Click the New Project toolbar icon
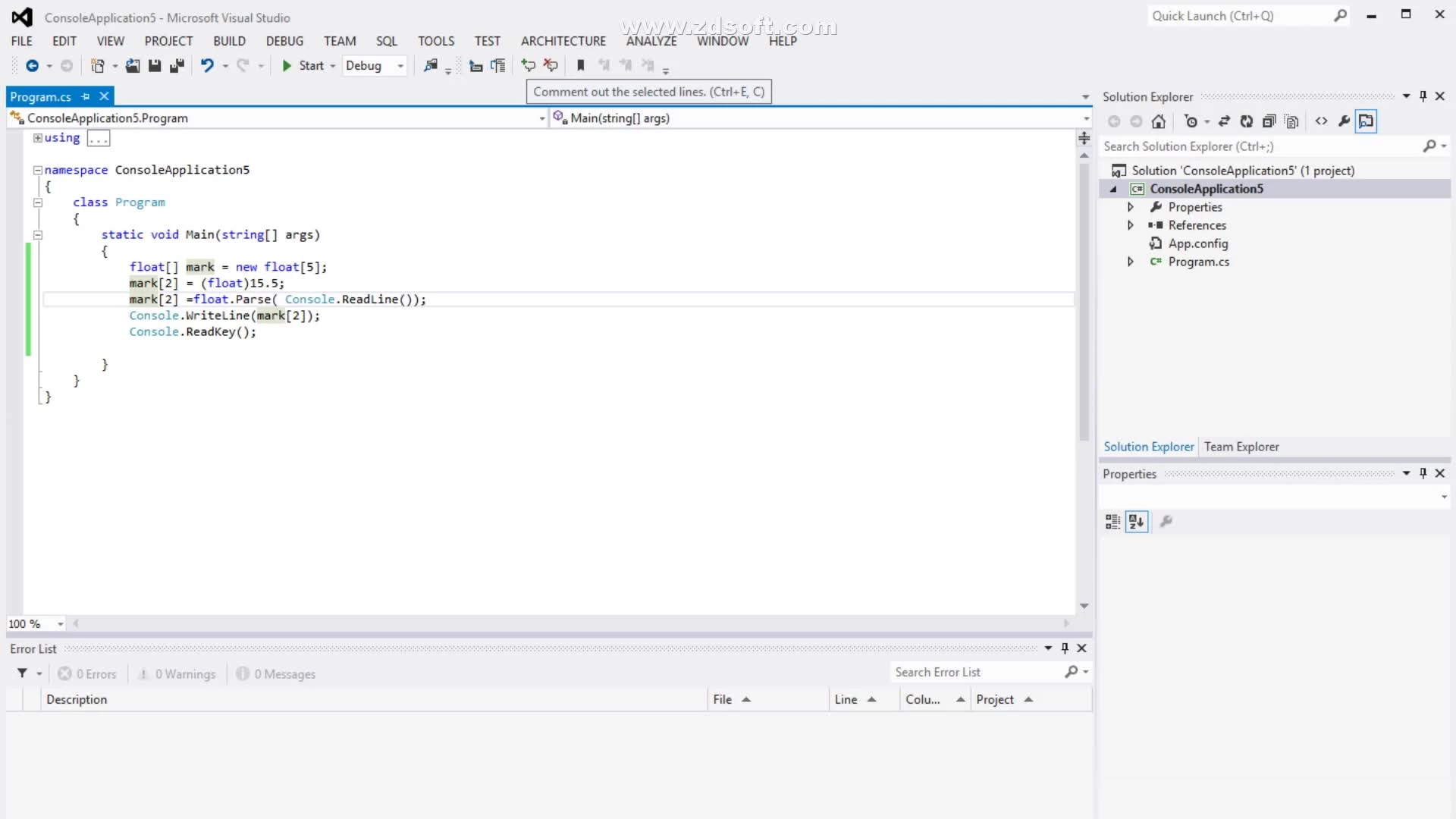 click(98, 66)
